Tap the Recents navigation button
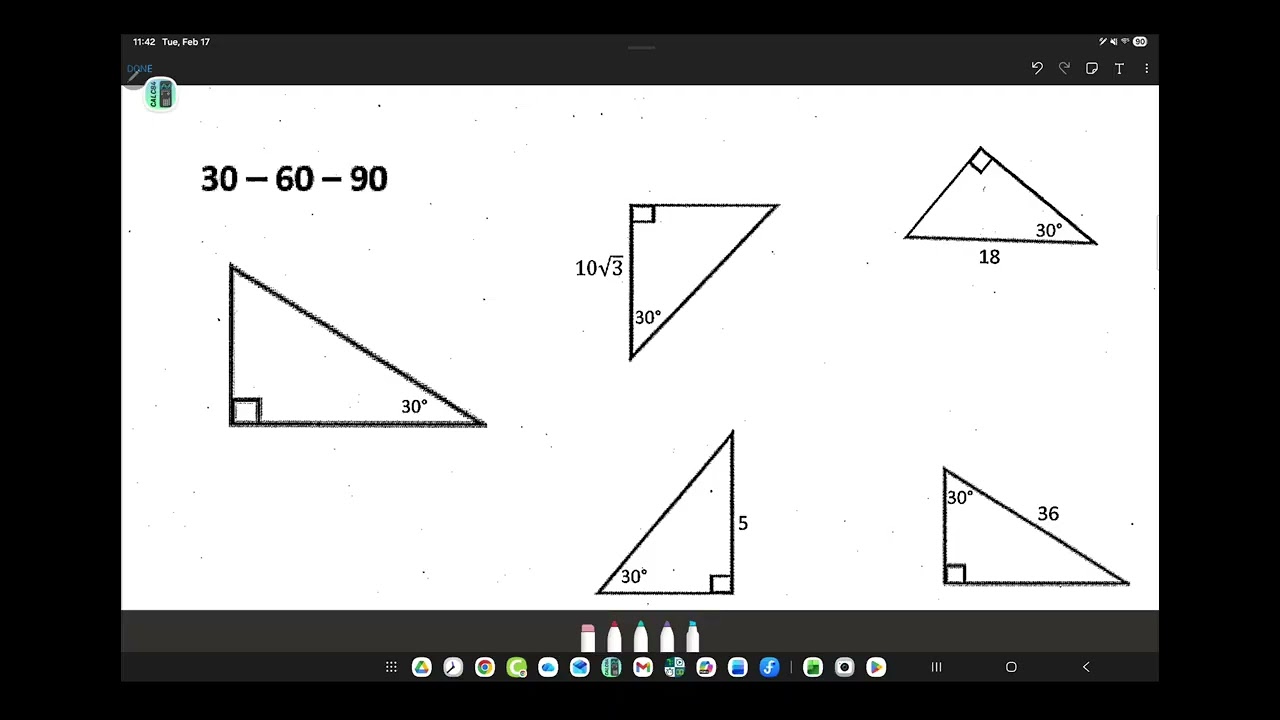 tap(937, 667)
